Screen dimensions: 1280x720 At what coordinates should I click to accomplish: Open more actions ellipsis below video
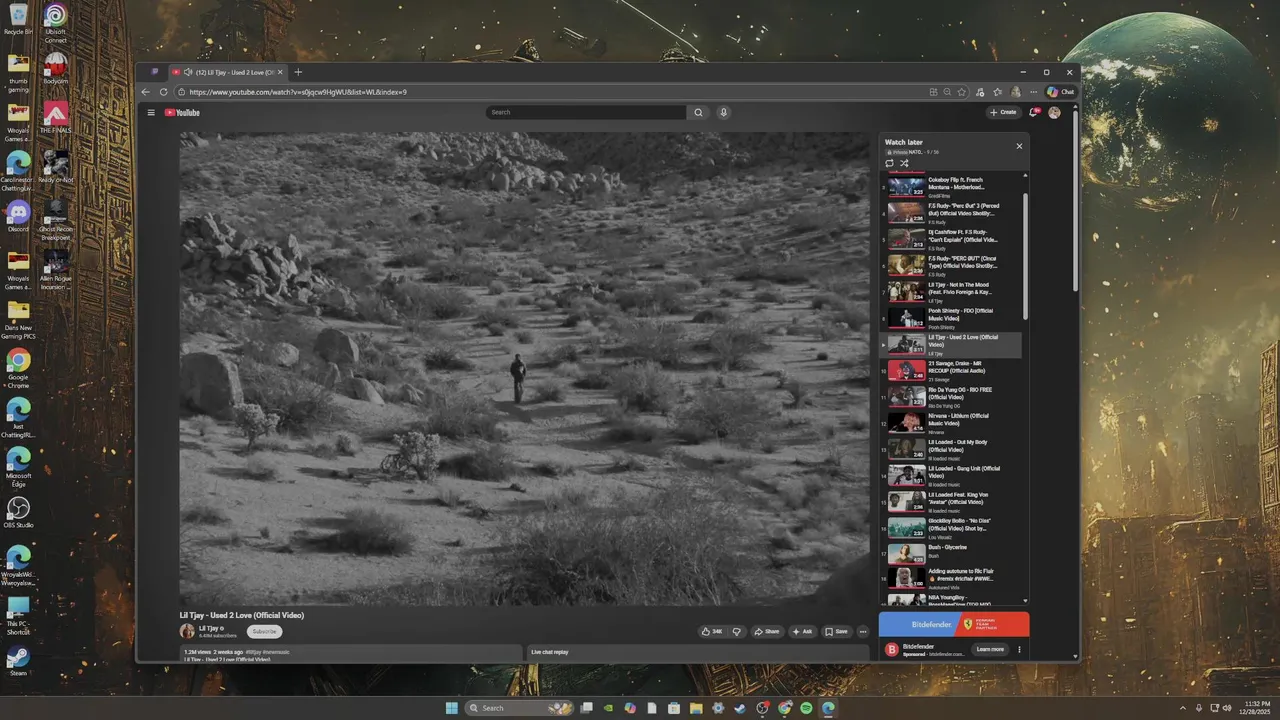(863, 631)
